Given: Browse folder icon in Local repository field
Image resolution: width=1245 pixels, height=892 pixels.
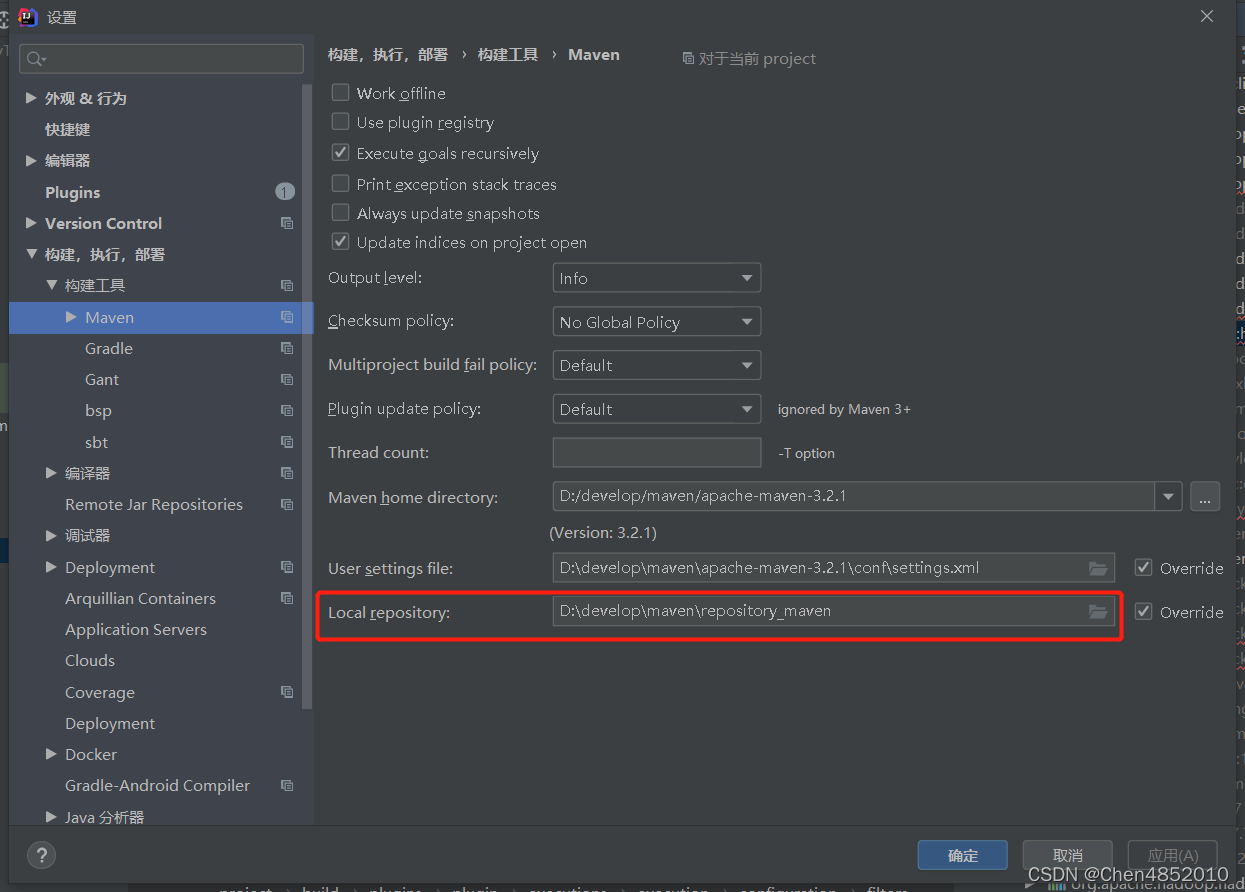Looking at the screenshot, I should (x=1098, y=611).
